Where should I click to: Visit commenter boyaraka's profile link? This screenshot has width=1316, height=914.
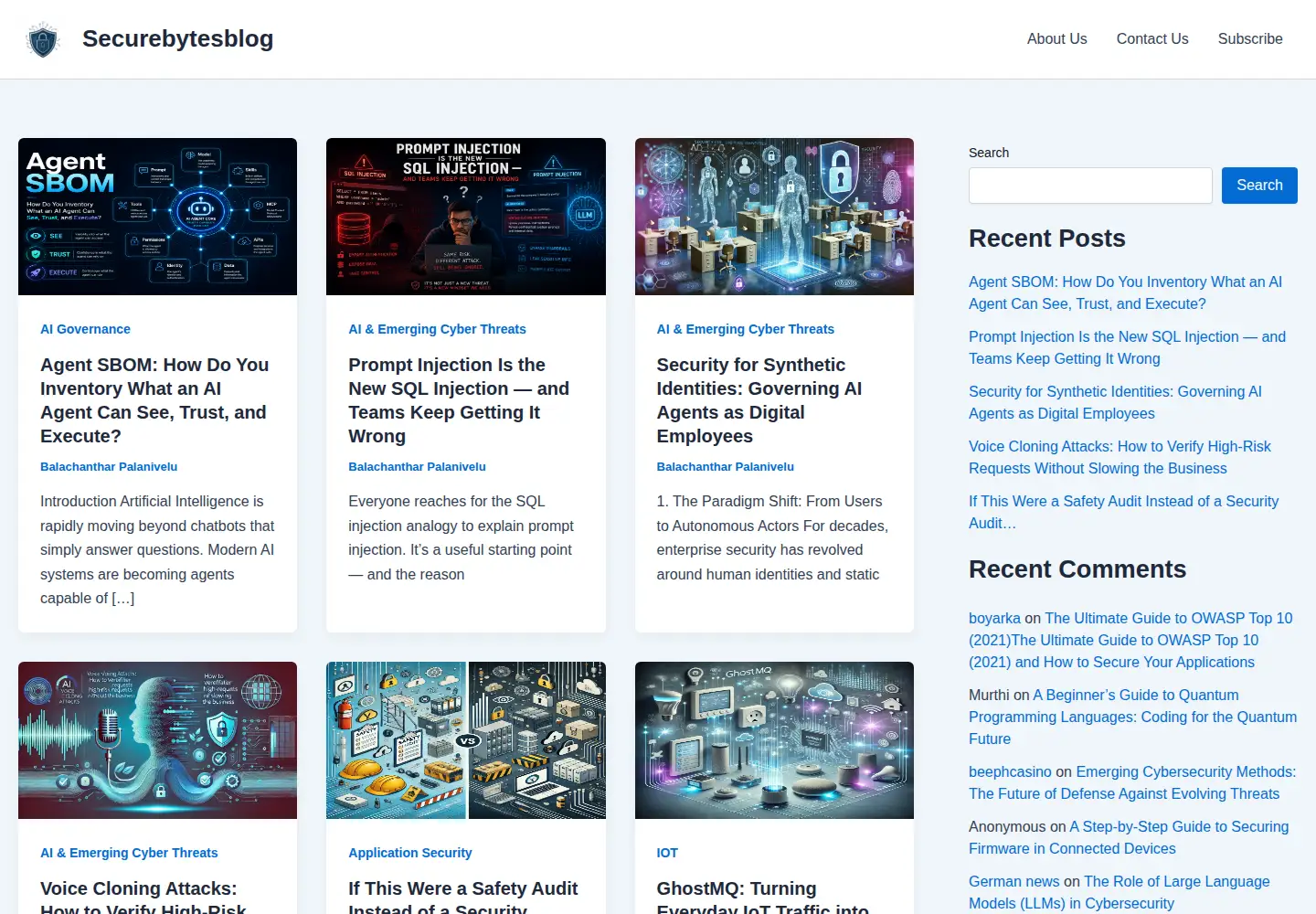point(994,618)
